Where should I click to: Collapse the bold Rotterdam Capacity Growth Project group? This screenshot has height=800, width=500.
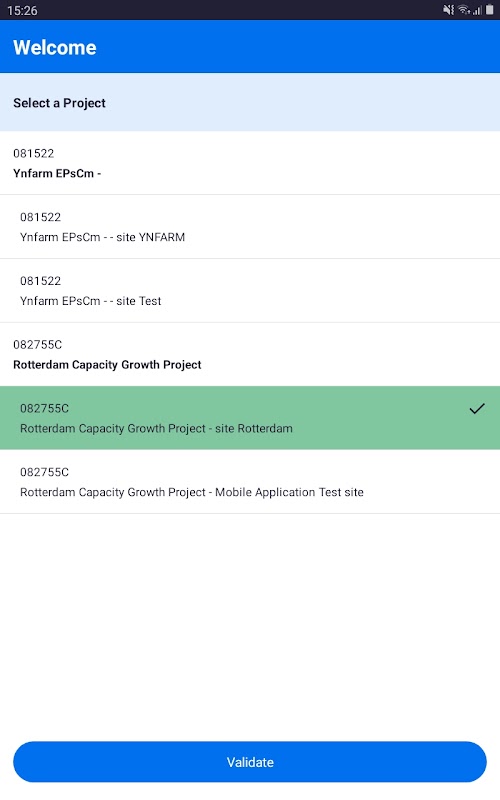250,354
